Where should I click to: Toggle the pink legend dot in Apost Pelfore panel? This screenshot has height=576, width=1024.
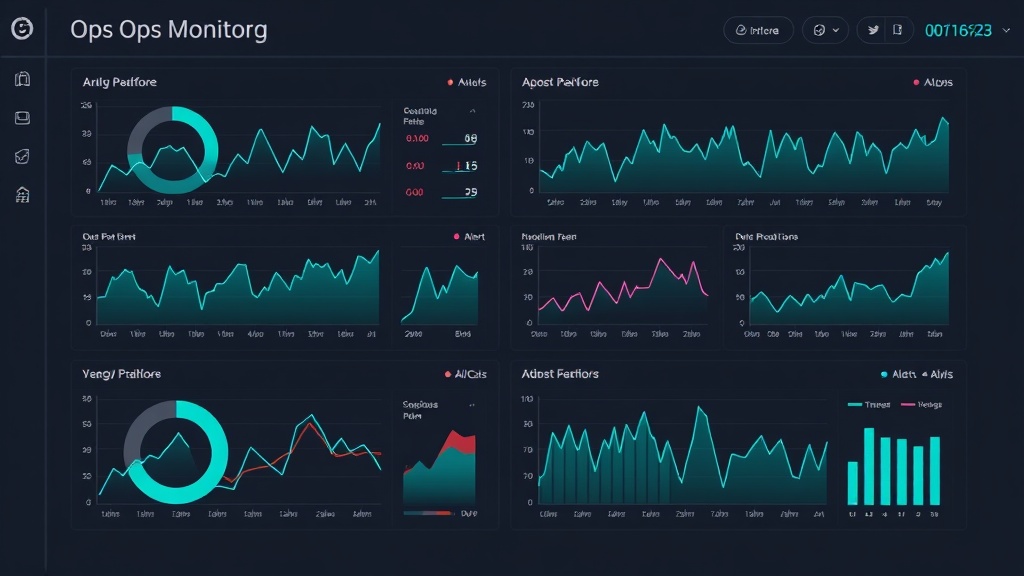[916, 82]
